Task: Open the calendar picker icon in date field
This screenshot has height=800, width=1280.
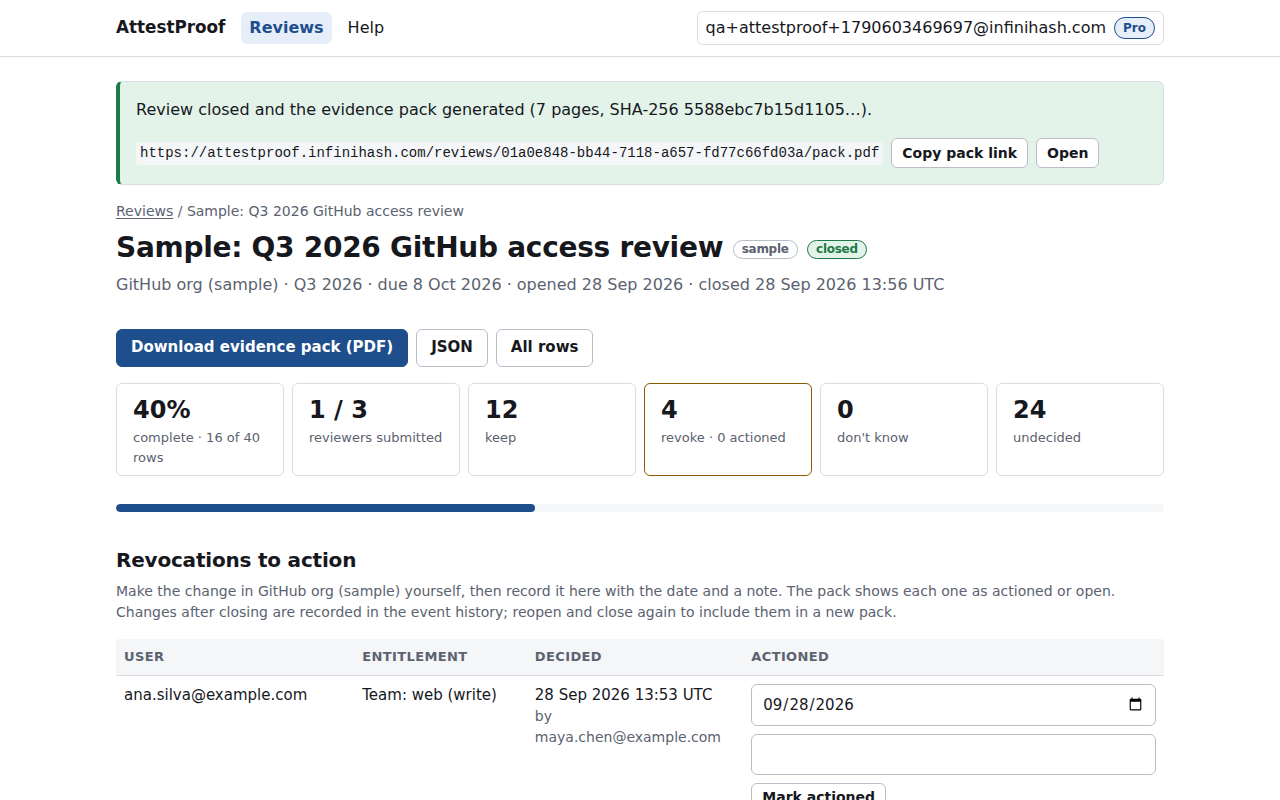Action: point(1135,704)
